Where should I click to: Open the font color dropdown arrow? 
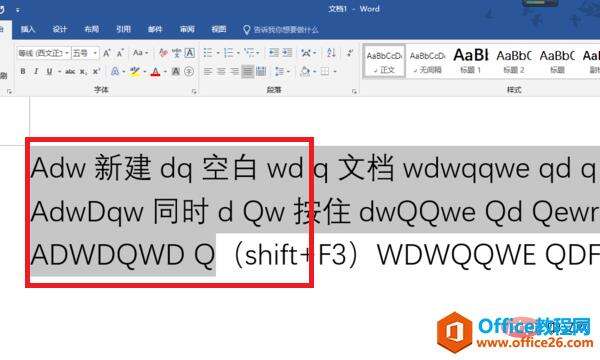click(165, 72)
